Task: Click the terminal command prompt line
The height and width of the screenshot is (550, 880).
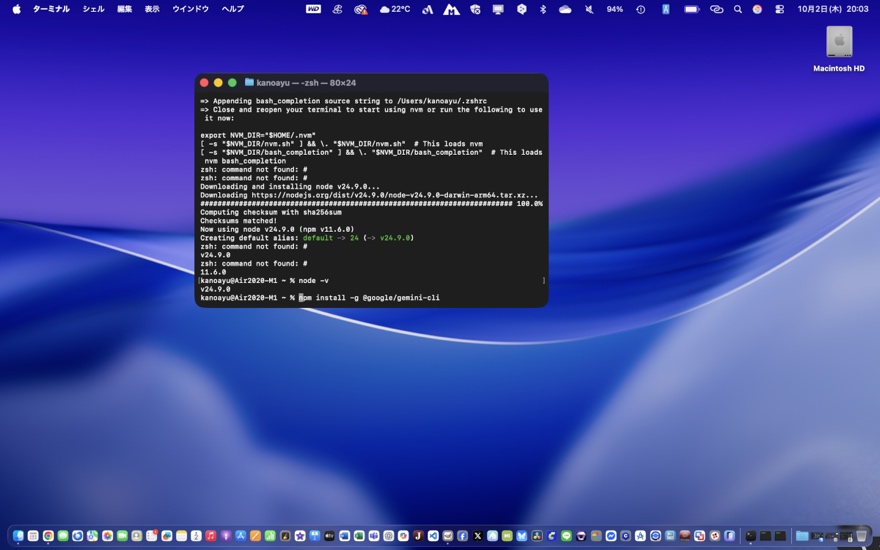Action: (370, 298)
